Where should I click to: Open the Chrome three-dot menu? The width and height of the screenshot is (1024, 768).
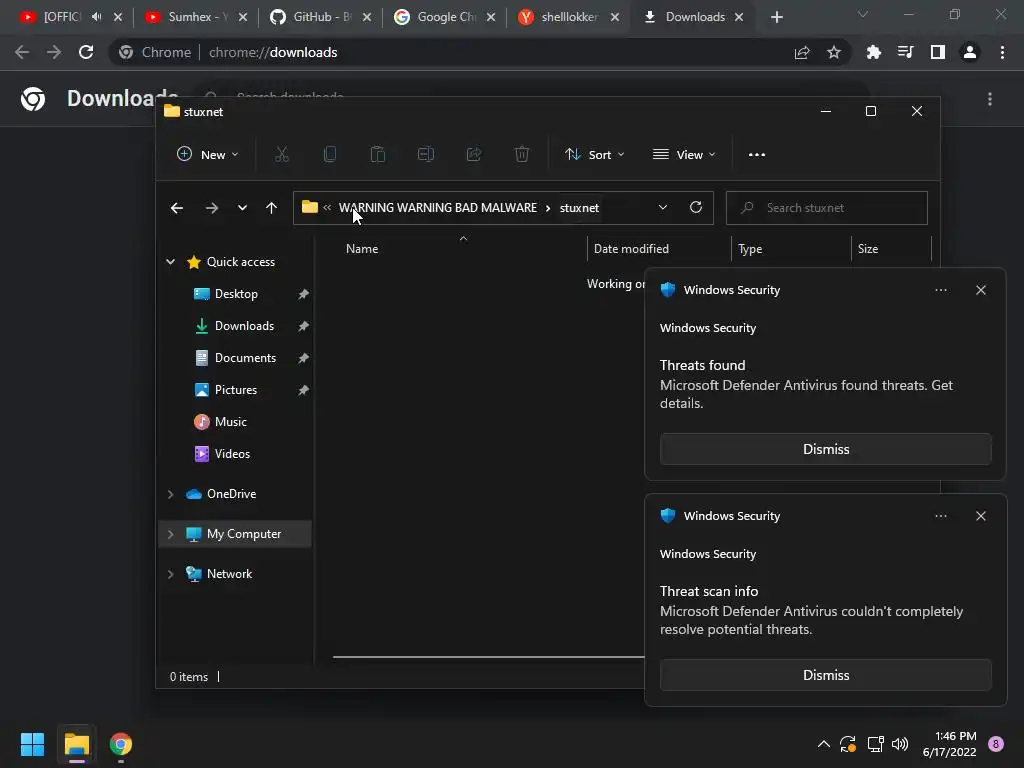[x=1002, y=52]
